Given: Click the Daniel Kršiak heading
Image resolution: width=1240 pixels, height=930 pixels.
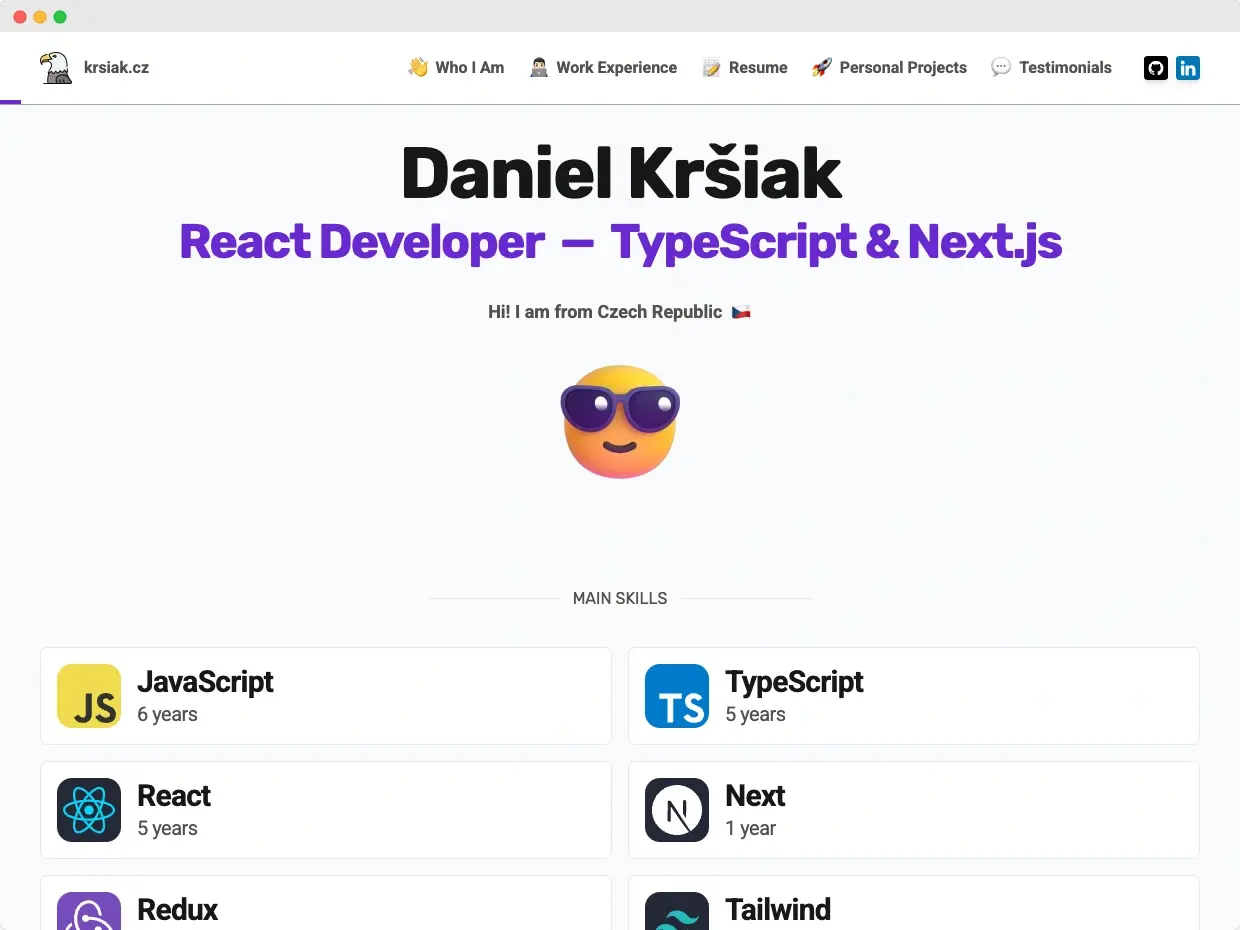Looking at the screenshot, I should [x=621, y=174].
